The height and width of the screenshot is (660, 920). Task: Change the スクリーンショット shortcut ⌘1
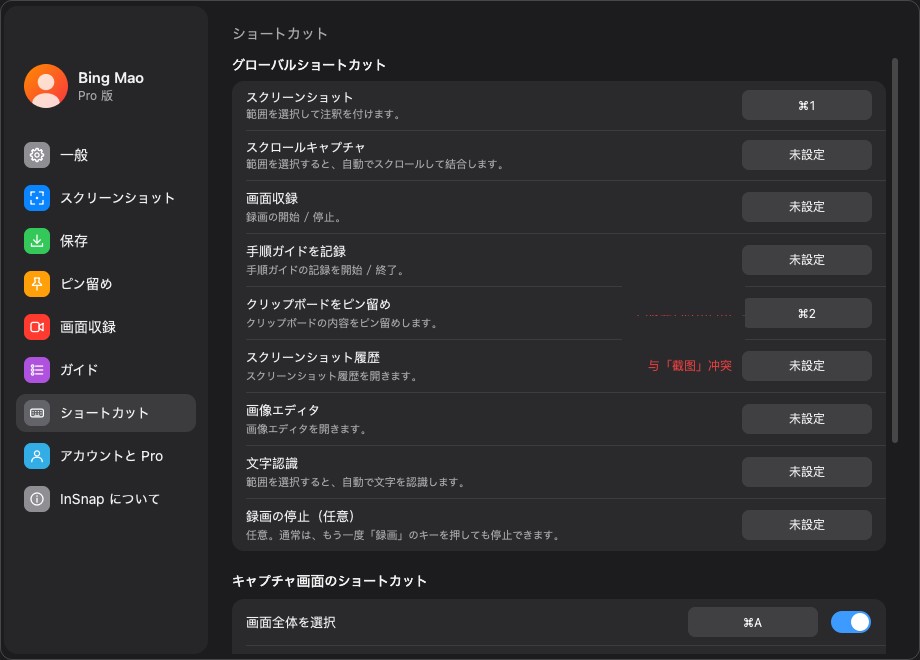point(807,106)
